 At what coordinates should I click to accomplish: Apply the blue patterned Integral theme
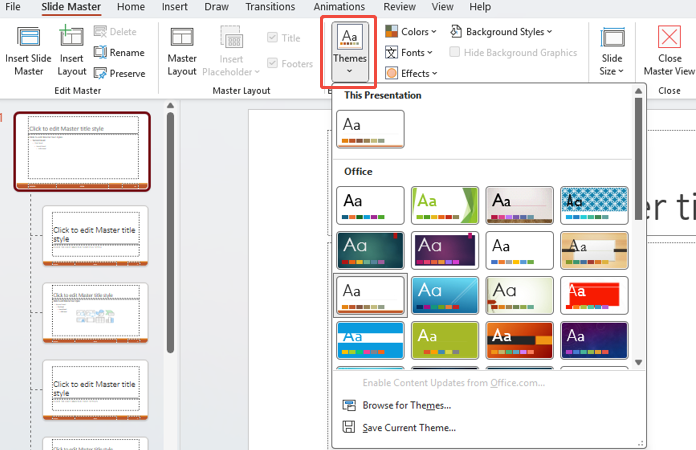(x=594, y=205)
